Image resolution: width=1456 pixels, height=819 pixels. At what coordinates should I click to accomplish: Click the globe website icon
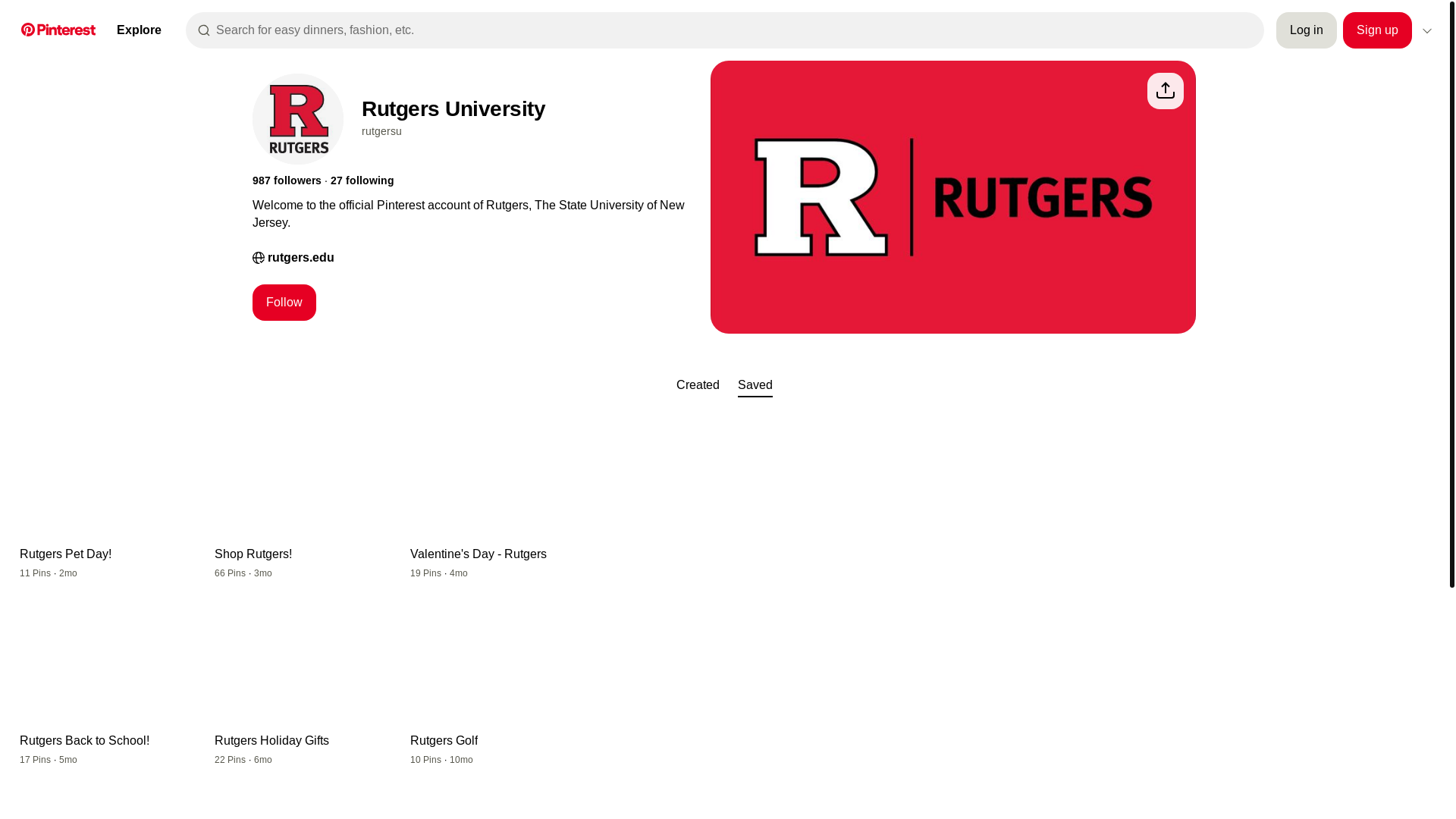tap(259, 258)
